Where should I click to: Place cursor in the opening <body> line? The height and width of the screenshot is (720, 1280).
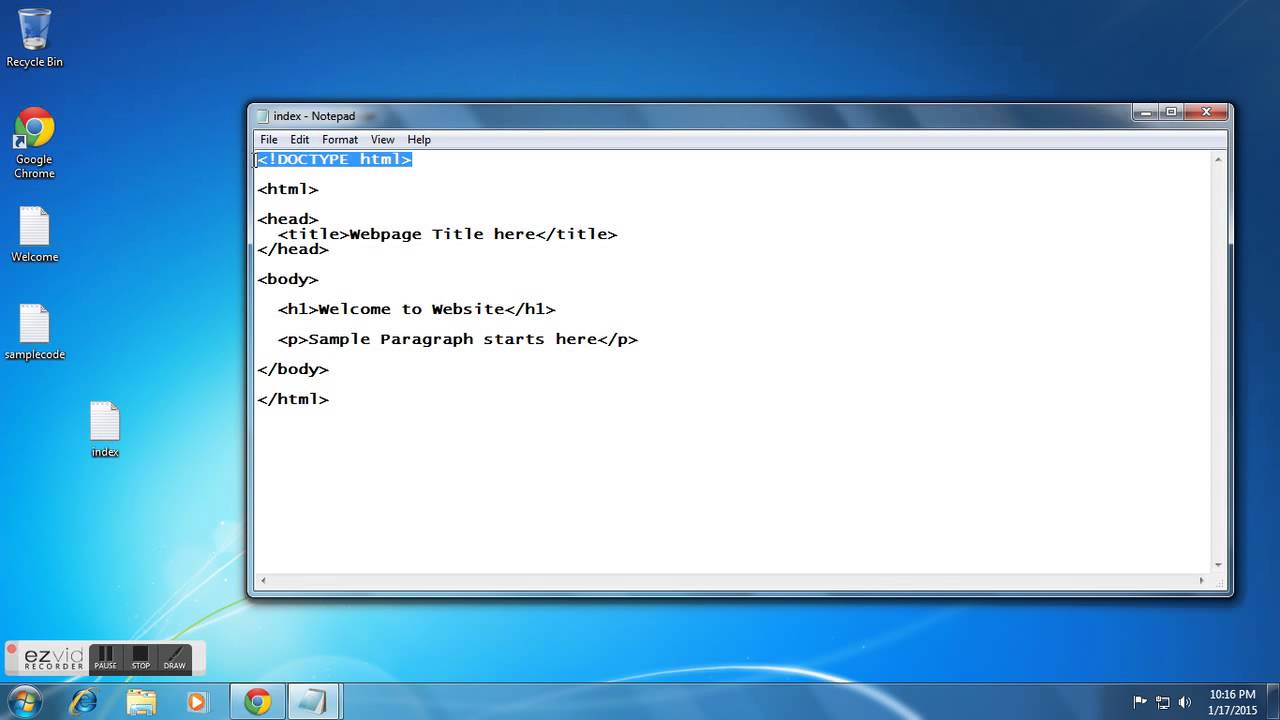point(288,279)
